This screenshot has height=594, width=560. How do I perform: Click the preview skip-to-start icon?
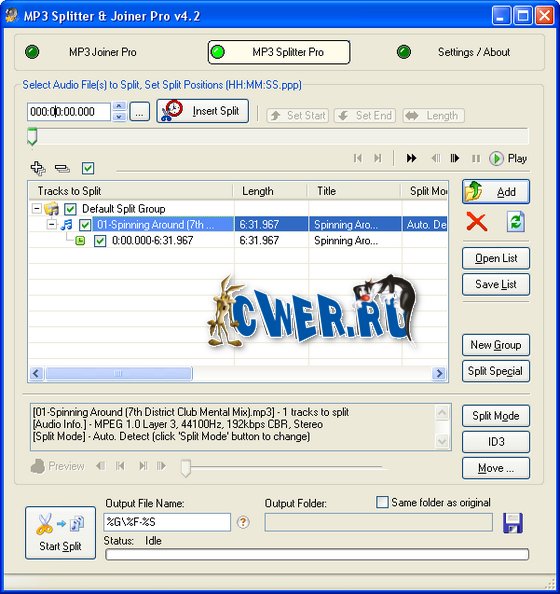click(x=120, y=466)
